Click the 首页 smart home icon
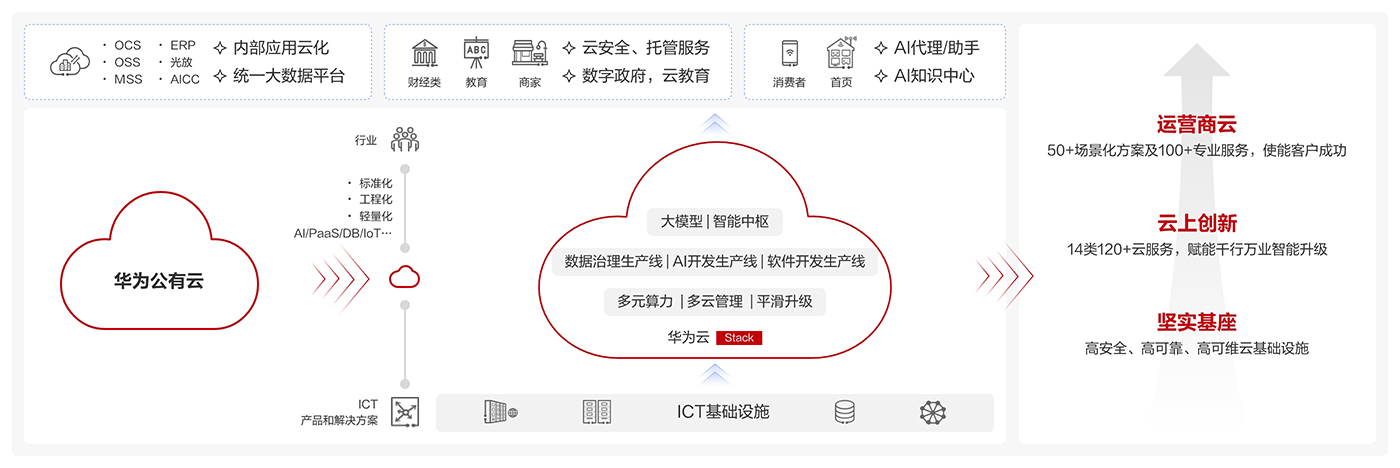Image resolution: width=1400 pixels, height=468 pixels. point(840,53)
